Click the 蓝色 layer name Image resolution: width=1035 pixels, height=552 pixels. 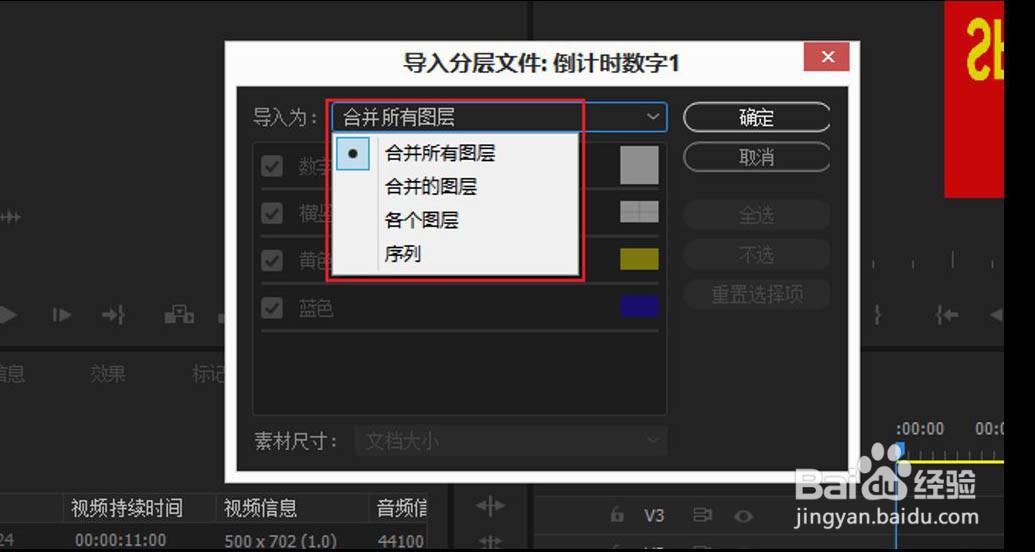pos(316,308)
